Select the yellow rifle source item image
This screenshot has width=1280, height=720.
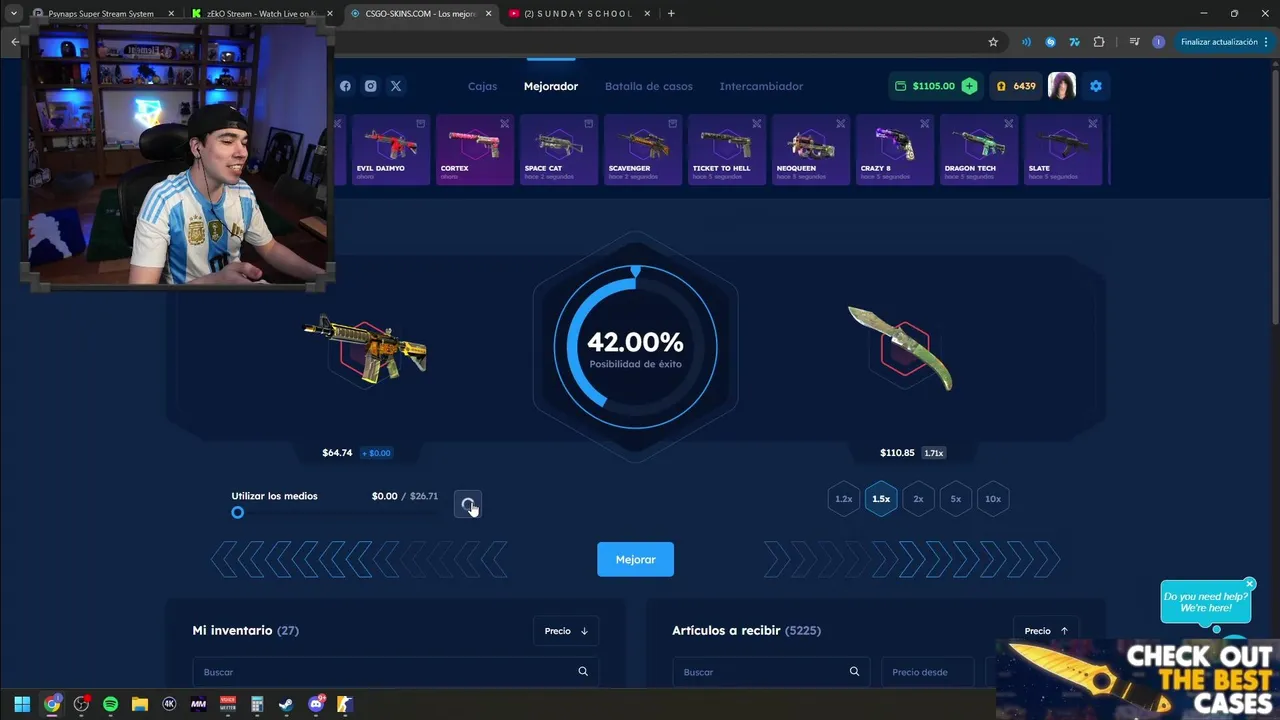[366, 348]
